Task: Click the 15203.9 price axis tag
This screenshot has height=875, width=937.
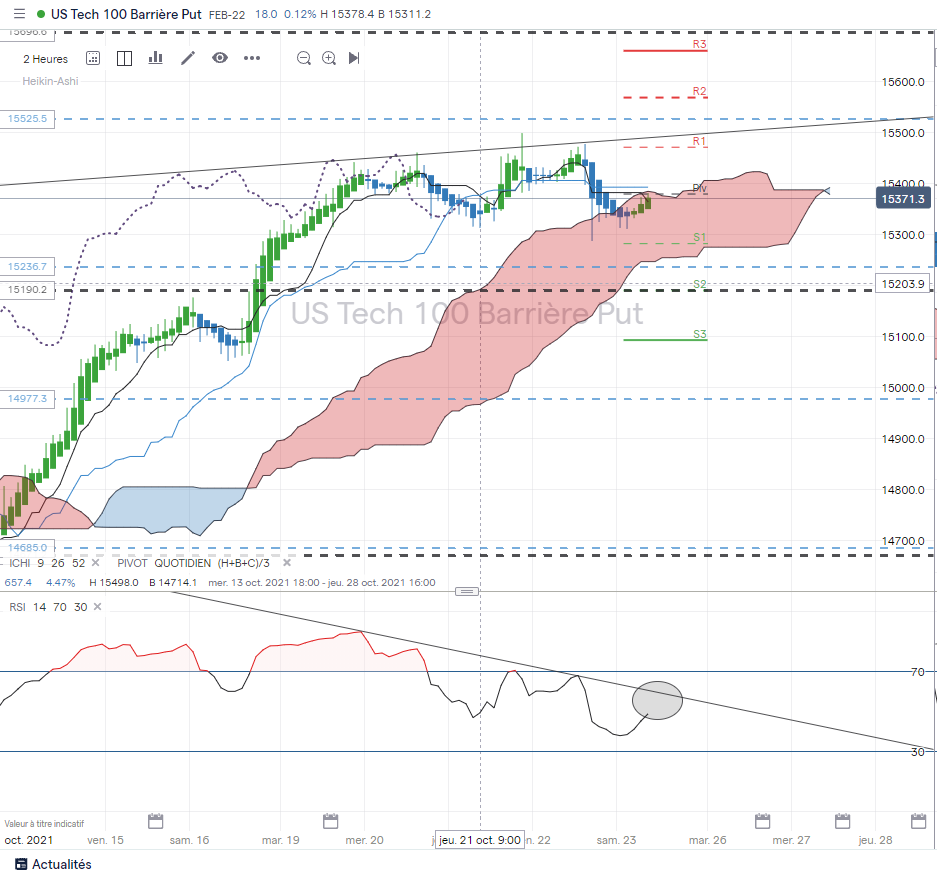Action: click(x=903, y=284)
